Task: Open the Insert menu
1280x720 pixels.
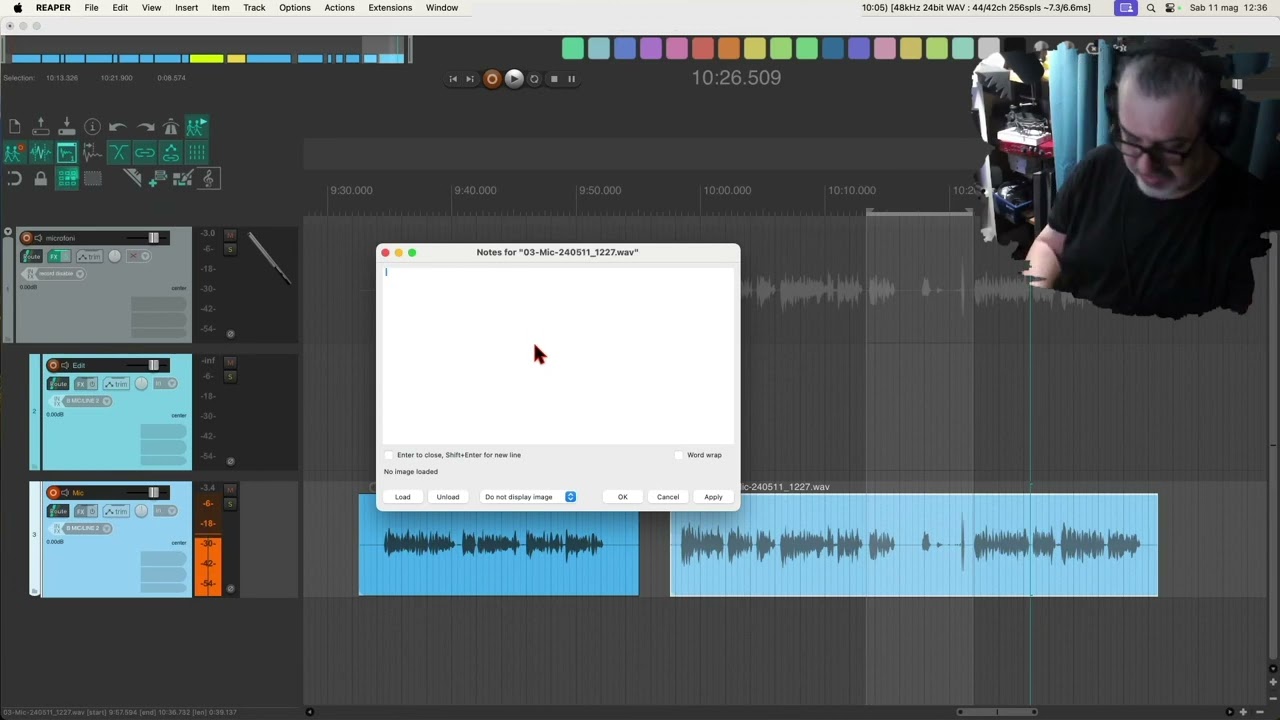Action: click(186, 8)
